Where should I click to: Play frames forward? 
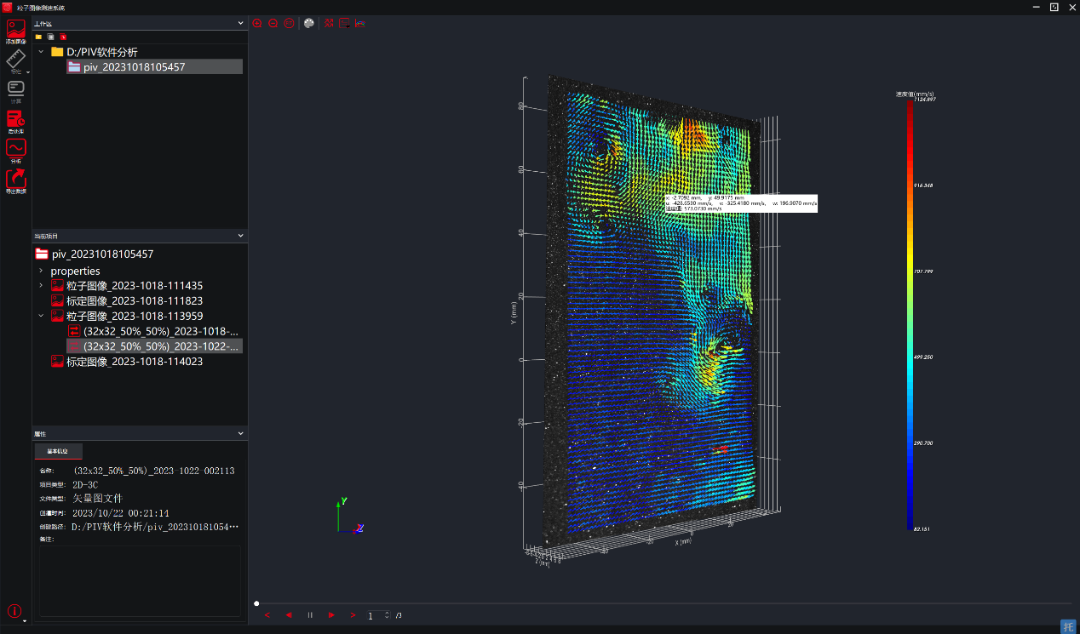331,615
